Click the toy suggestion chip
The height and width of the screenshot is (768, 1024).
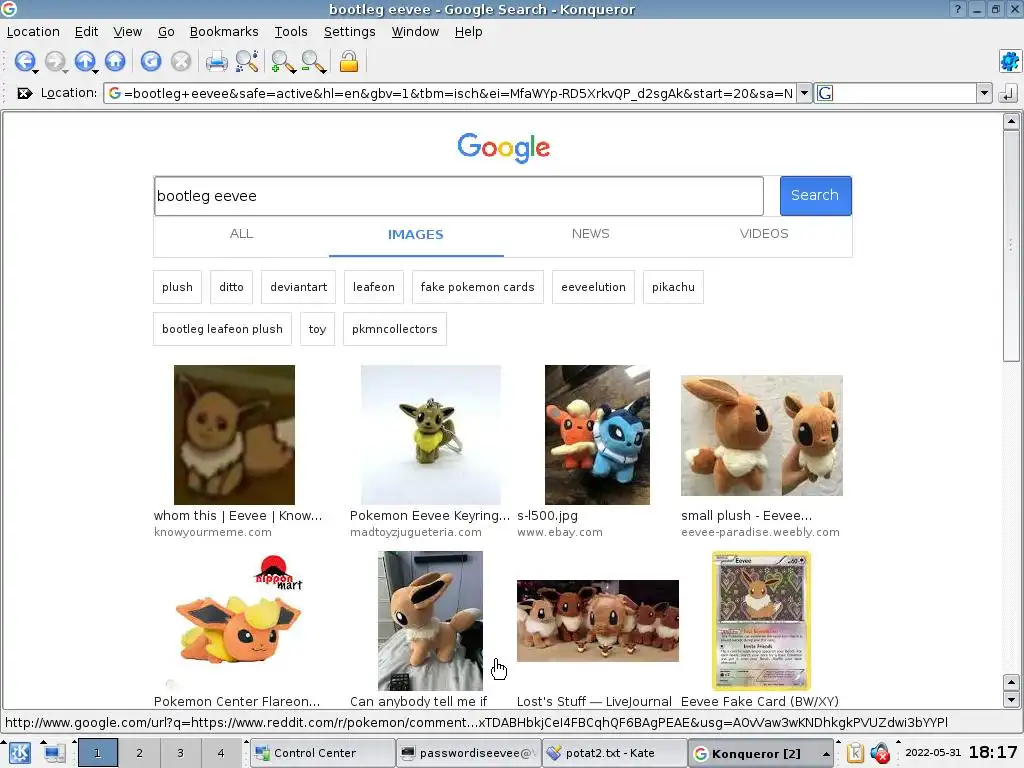pyautogui.click(x=317, y=329)
